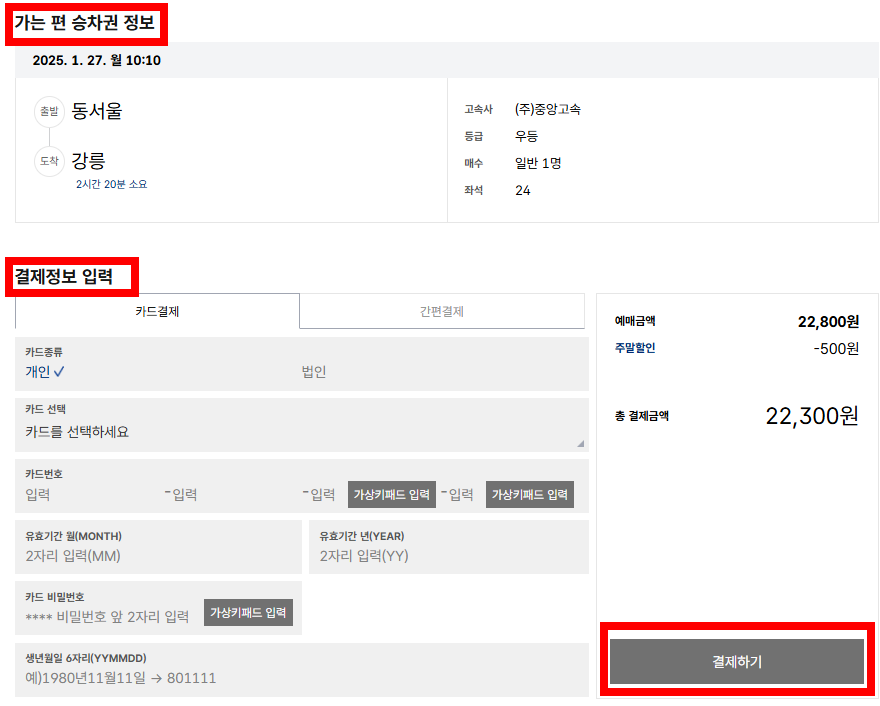The width and height of the screenshot is (880, 706).
Task: Click the 결제정보 입력 heading
Action: [63, 276]
